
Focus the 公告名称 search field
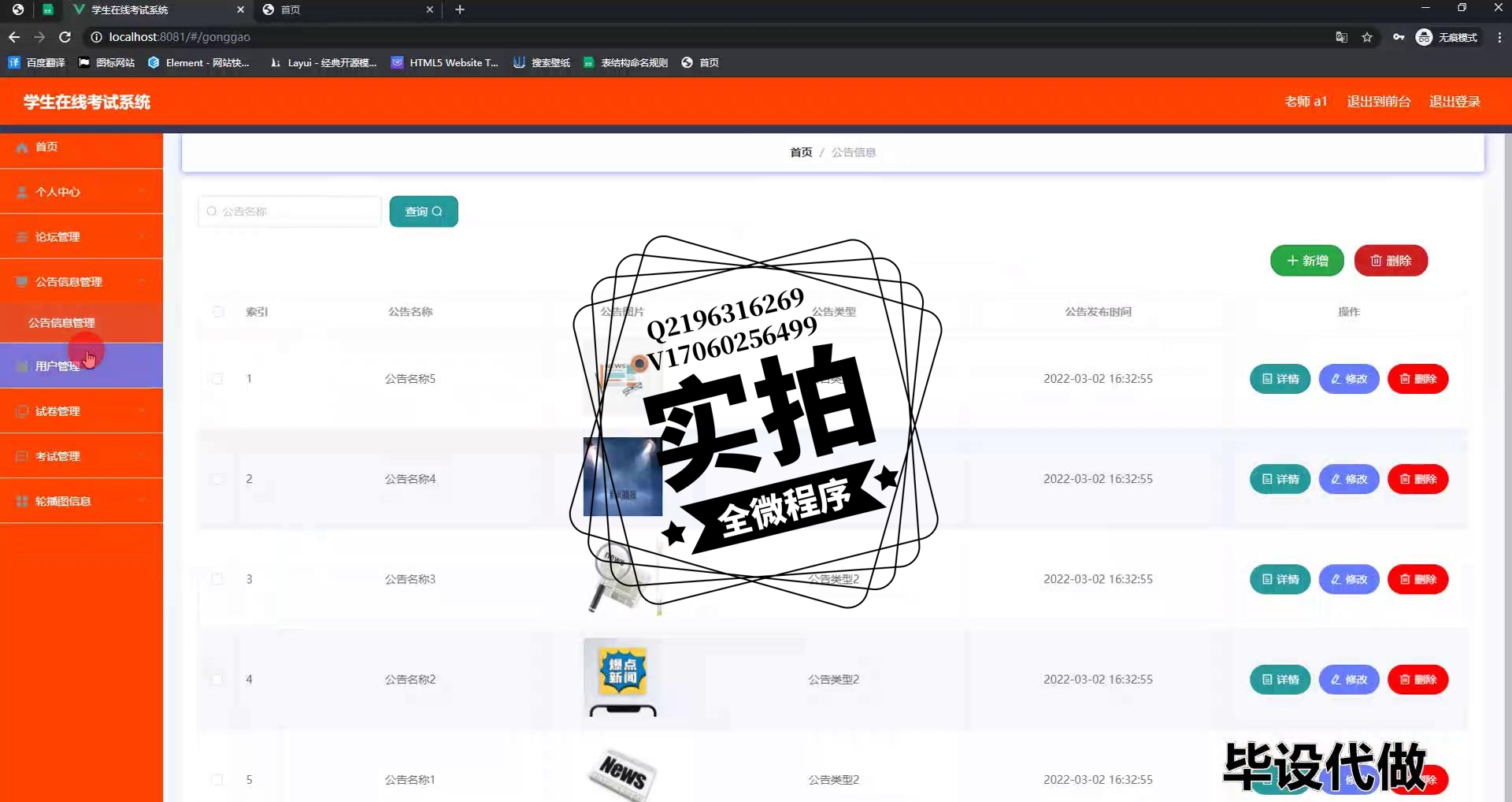(x=290, y=211)
